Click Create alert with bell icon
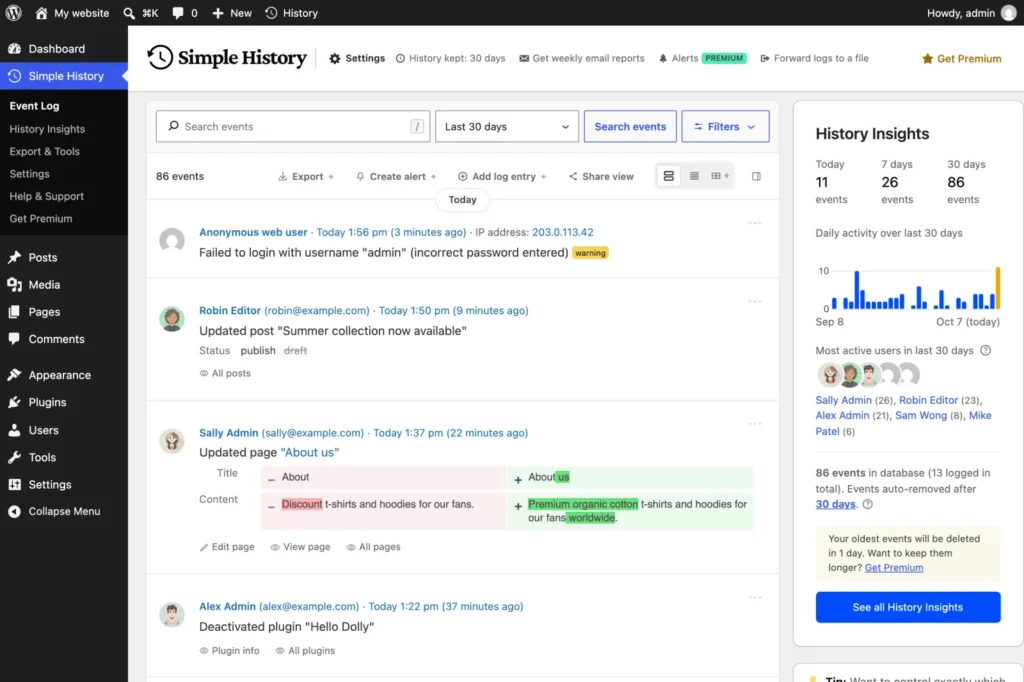The height and width of the screenshot is (682, 1024). click(396, 176)
